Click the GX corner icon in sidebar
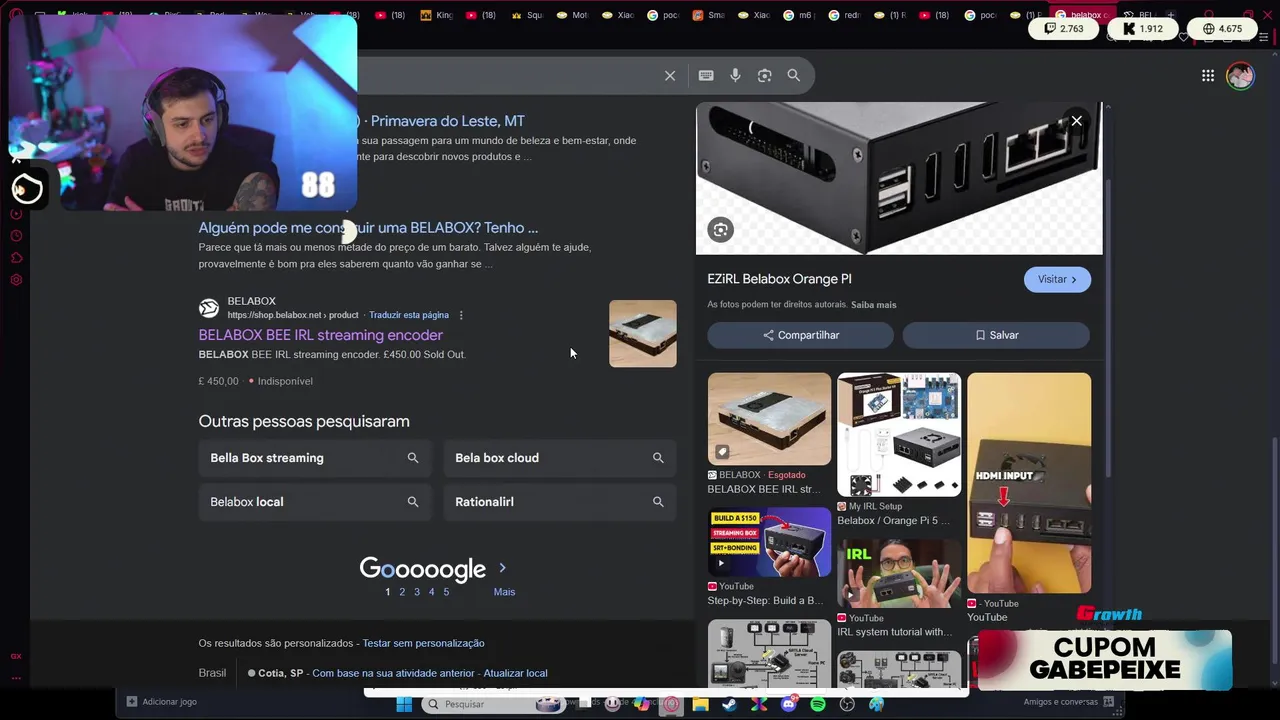 pyautogui.click(x=16, y=656)
